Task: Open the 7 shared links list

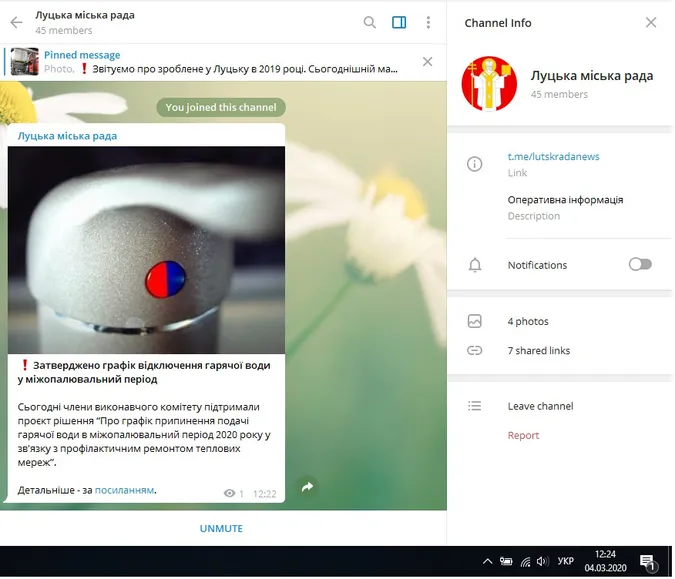Action: [x=538, y=350]
